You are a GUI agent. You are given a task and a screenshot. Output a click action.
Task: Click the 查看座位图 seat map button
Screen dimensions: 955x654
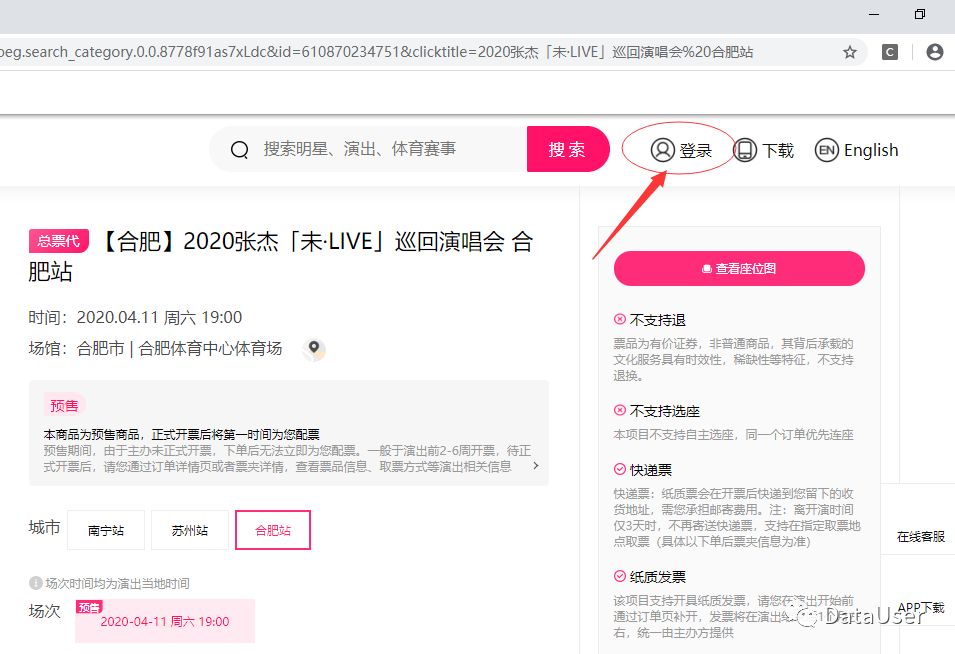pyautogui.click(x=739, y=268)
